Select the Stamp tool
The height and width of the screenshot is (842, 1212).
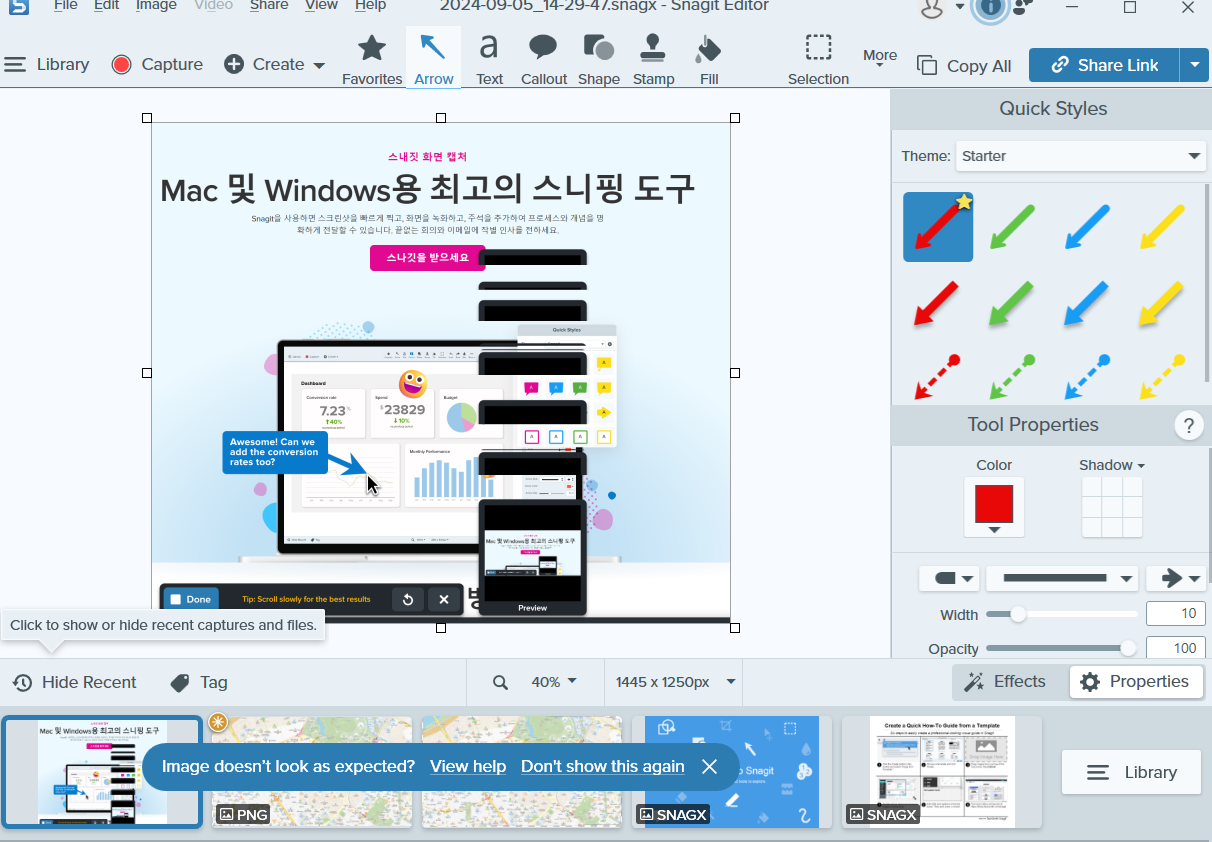(x=654, y=58)
